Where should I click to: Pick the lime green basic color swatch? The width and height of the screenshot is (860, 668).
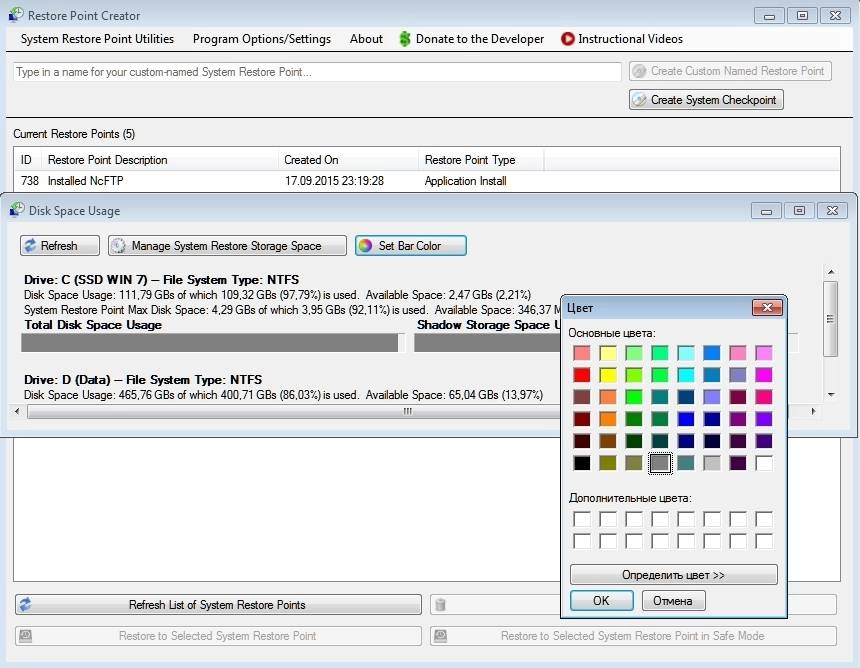pos(633,397)
